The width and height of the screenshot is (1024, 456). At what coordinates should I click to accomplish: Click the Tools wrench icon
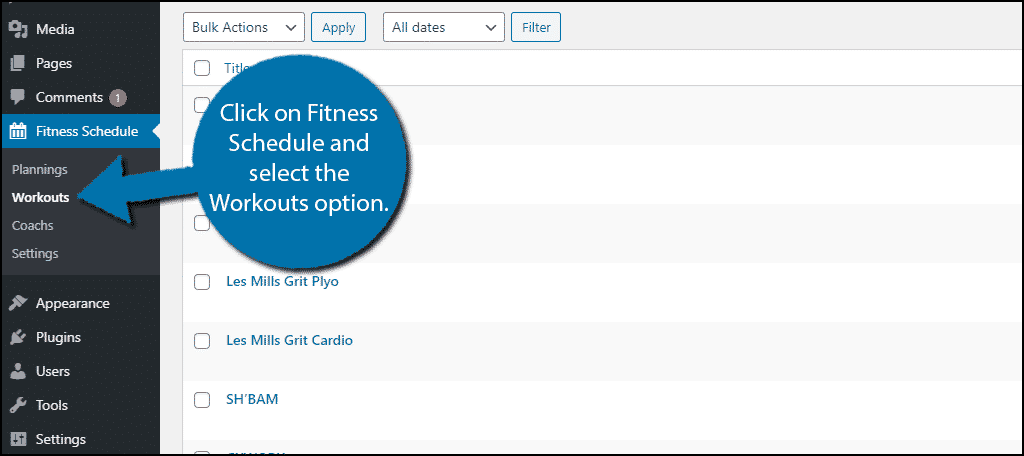[x=18, y=405]
